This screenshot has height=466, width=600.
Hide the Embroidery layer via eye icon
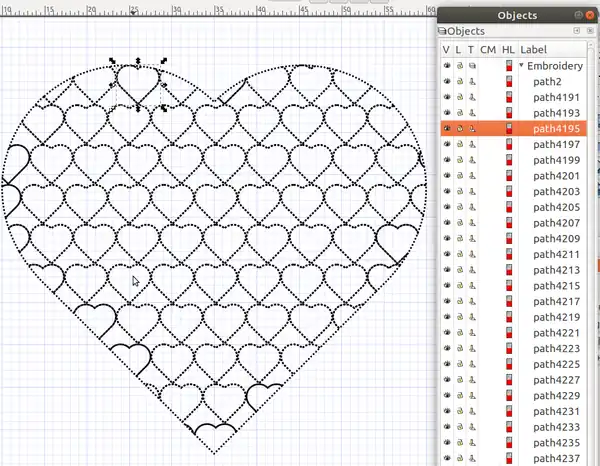click(447, 66)
